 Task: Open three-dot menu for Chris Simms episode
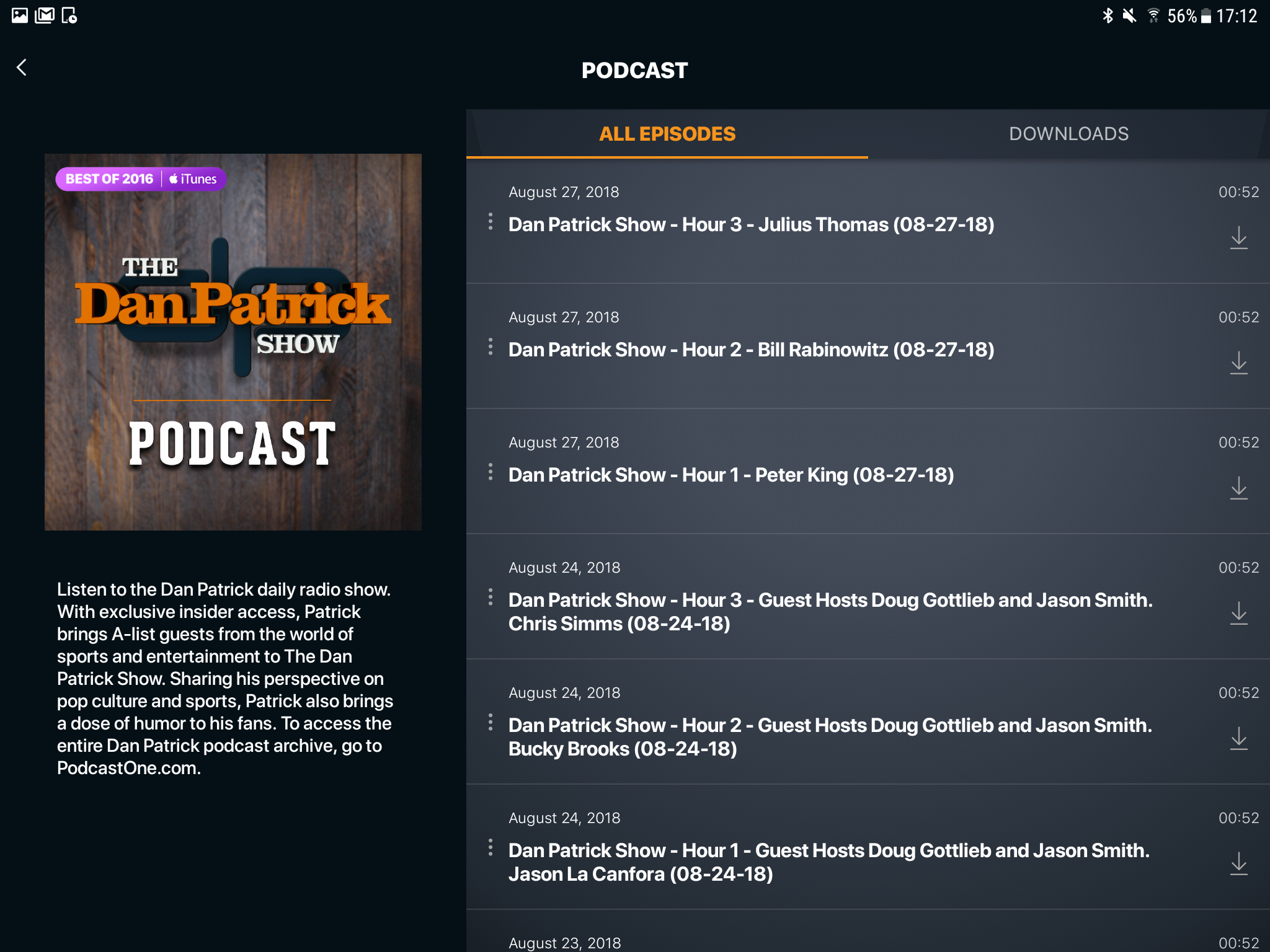point(491,597)
